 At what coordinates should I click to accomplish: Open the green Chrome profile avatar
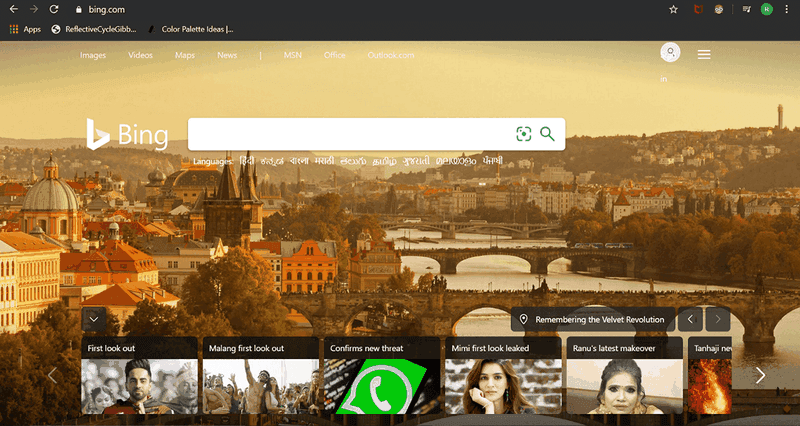(x=766, y=9)
